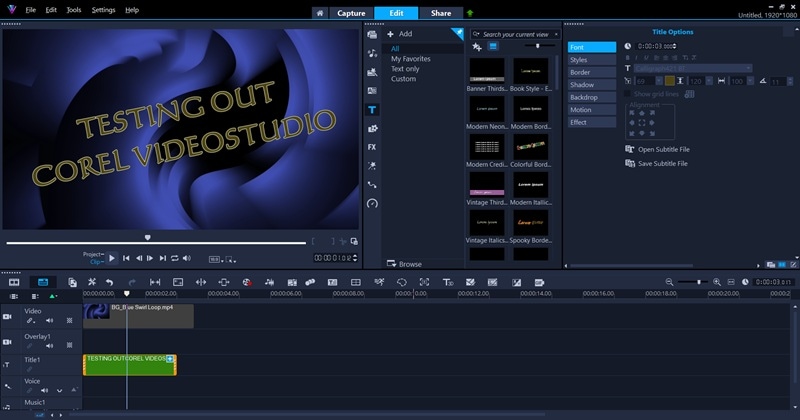Select the Colorful Border title preset thumbnail
The image size is (800, 420).
pyautogui.click(x=531, y=147)
